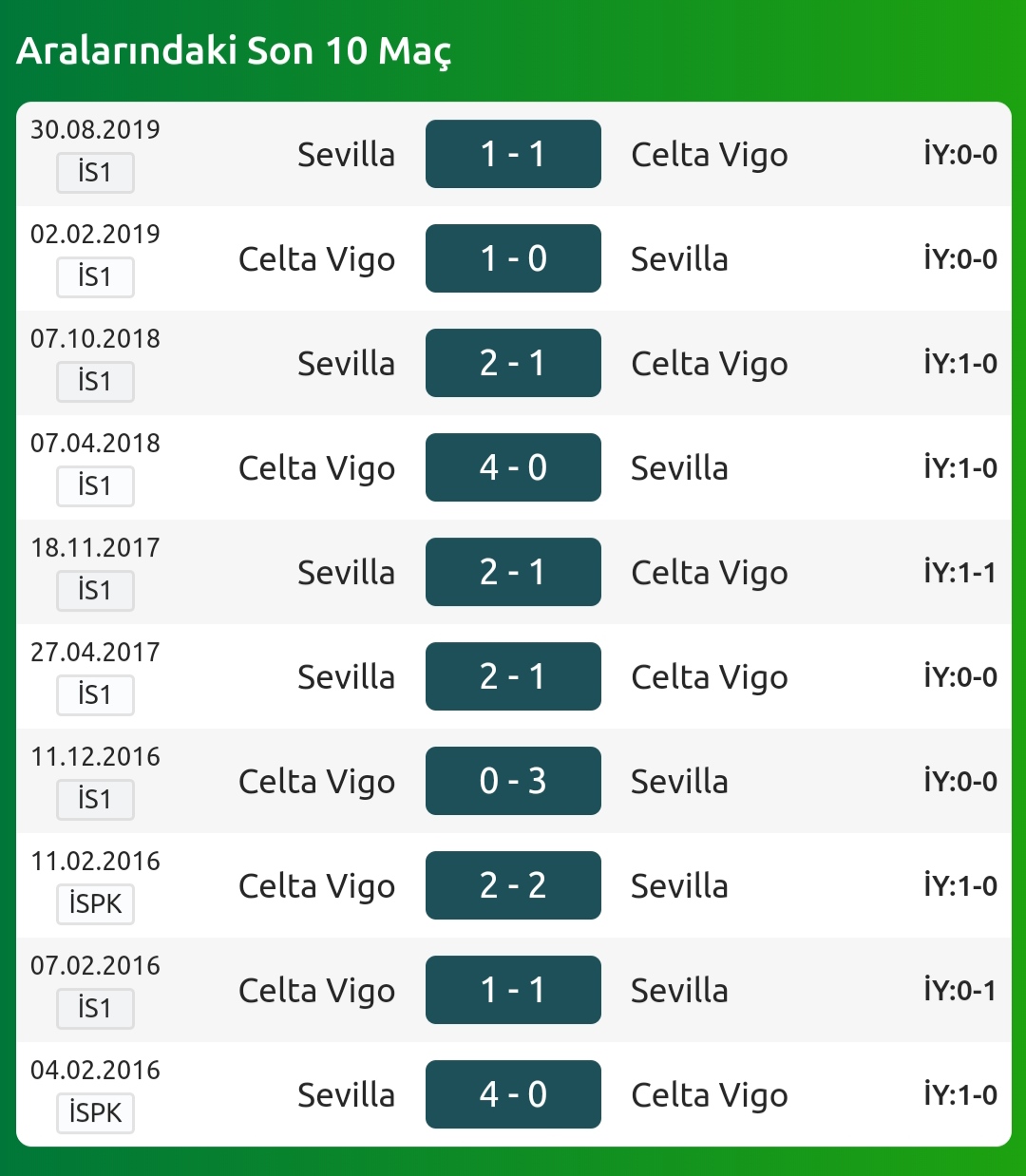Open the 2 - 2 score box

[x=513, y=885]
